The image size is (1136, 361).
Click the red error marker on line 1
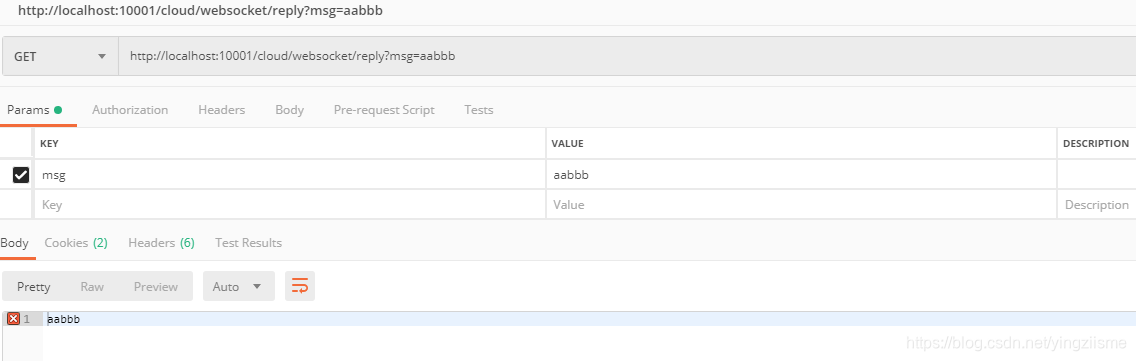click(13, 319)
